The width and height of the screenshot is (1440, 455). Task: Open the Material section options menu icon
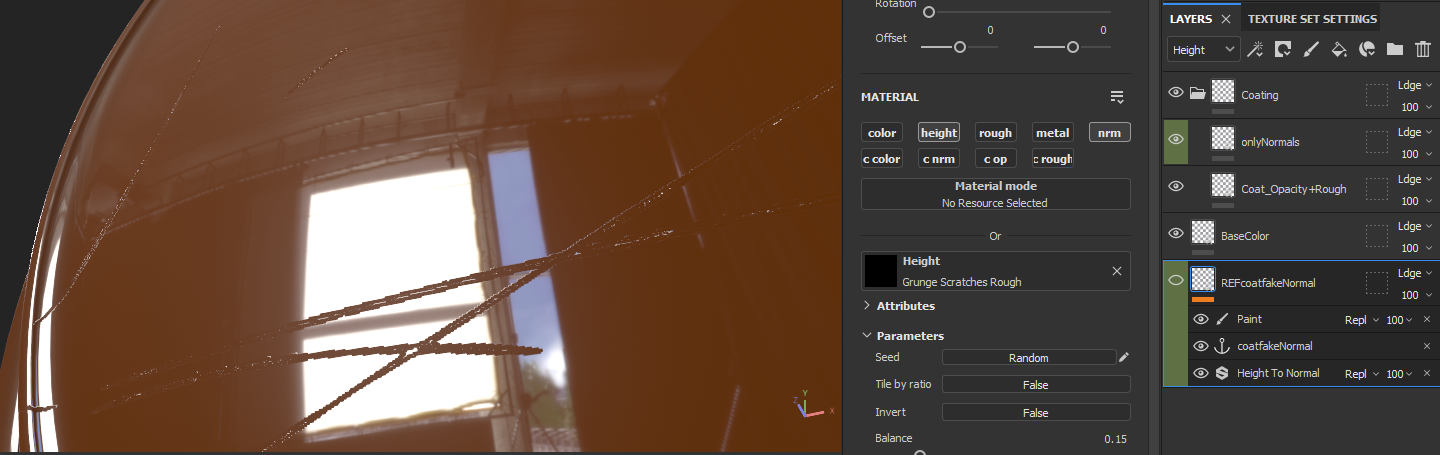click(1117, 97)
